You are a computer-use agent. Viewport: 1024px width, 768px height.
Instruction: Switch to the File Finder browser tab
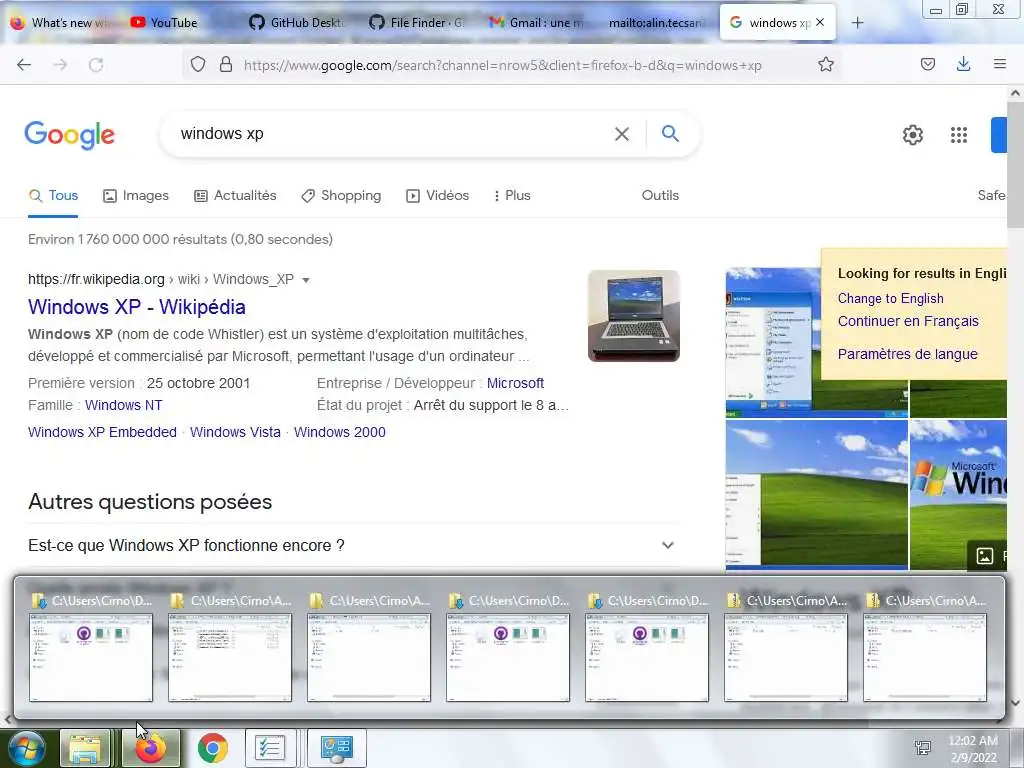(418, 23)
